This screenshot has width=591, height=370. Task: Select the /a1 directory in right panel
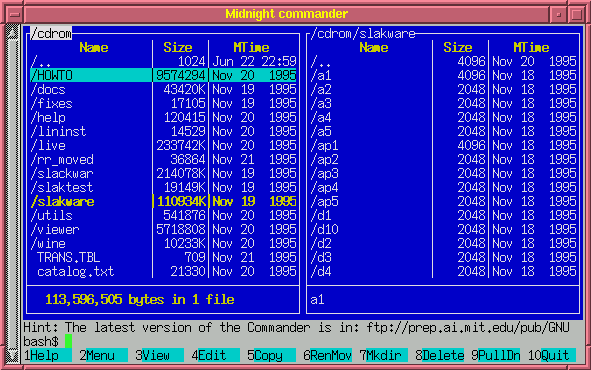[x=443, y=75]
